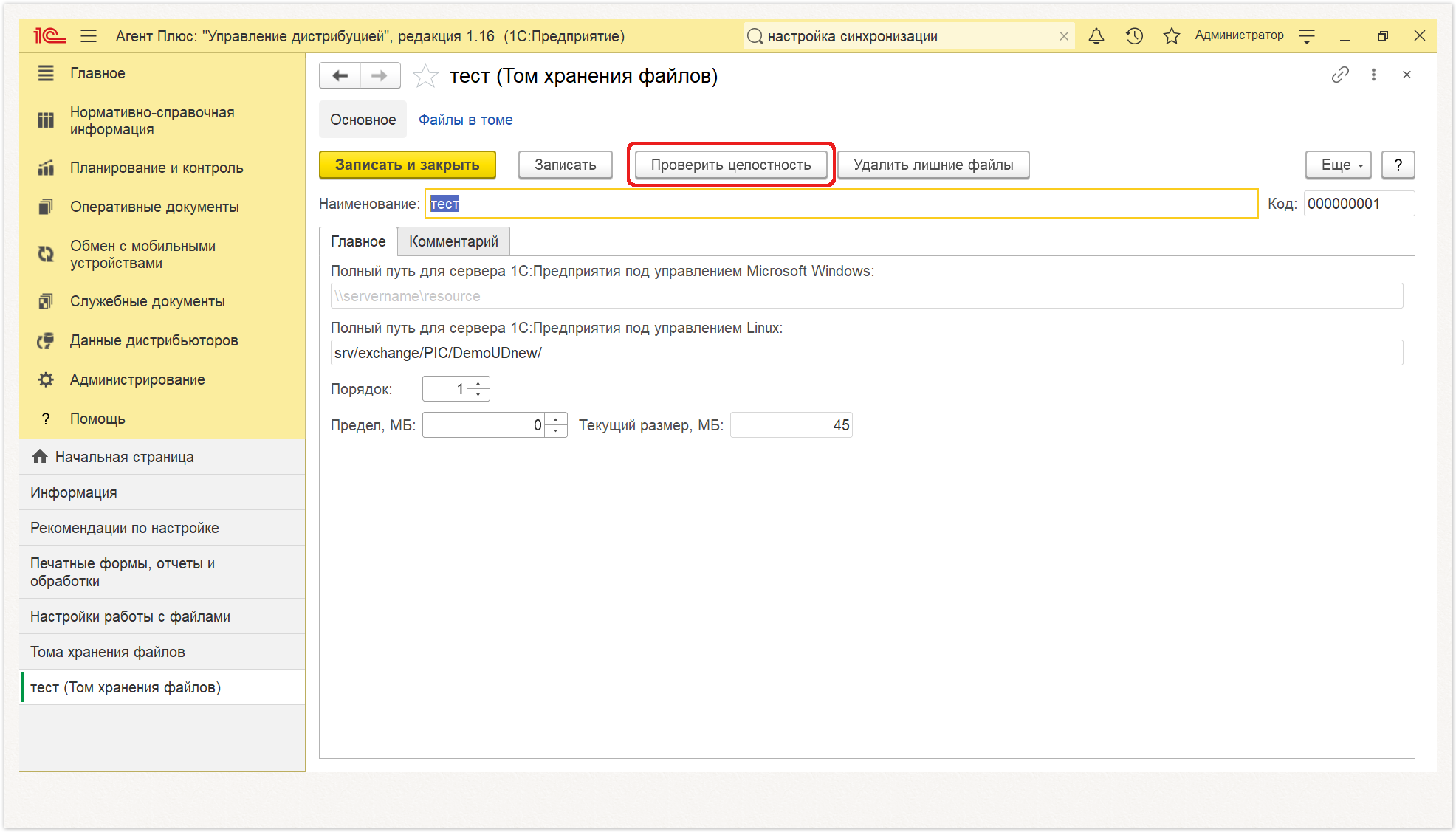Click the Linux server path field

[867, 353]
